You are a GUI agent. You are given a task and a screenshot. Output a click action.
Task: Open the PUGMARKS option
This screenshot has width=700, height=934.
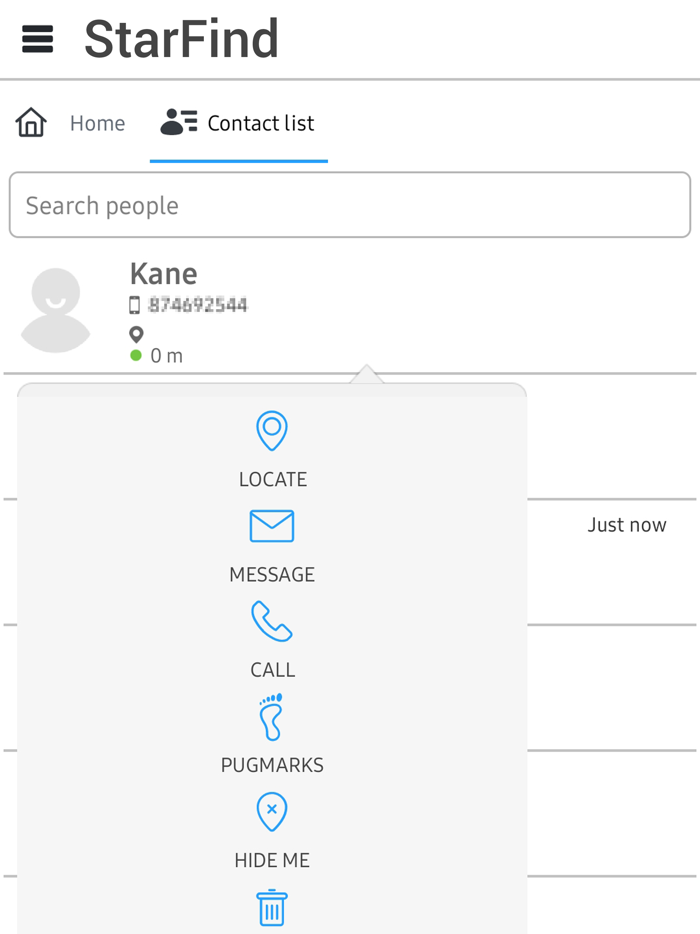click(x=272, y=765)
